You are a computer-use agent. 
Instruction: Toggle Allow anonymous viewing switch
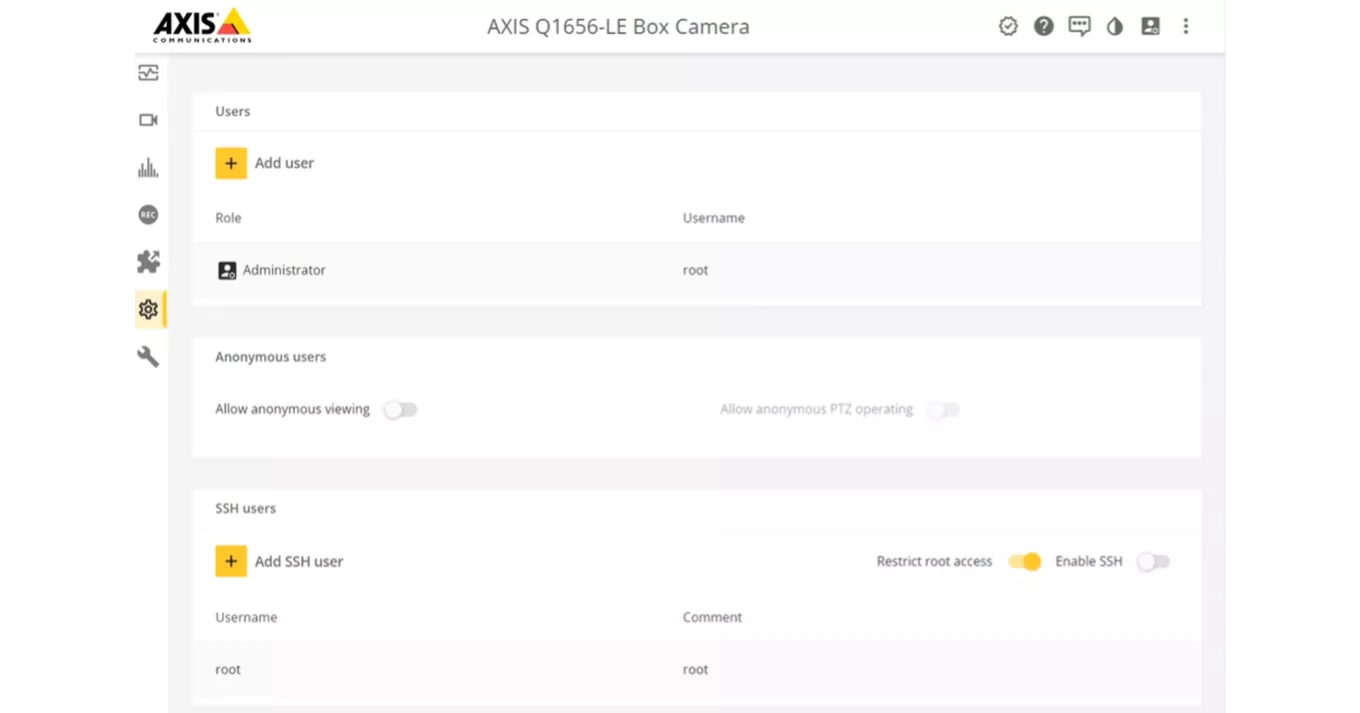[400, 409]
